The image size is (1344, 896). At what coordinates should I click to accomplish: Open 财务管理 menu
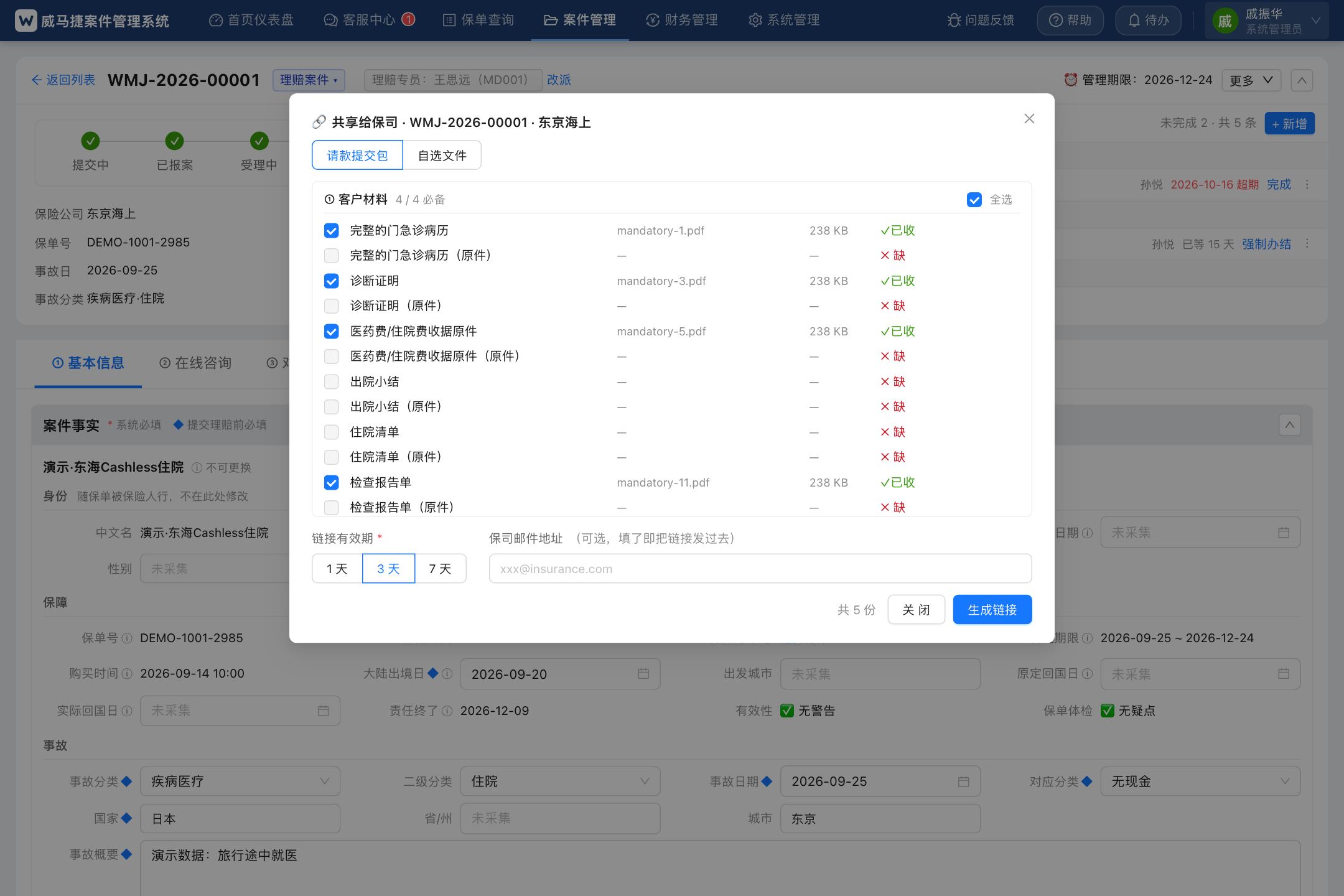[x=682, y=21]
